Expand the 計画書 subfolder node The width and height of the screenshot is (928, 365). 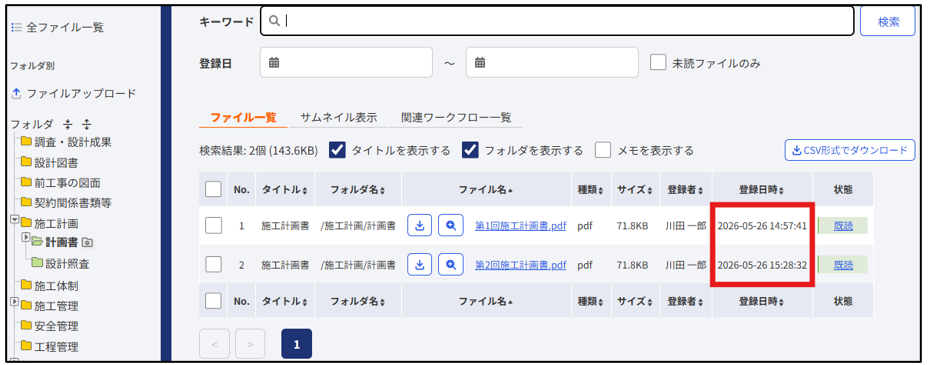point(25,237)
